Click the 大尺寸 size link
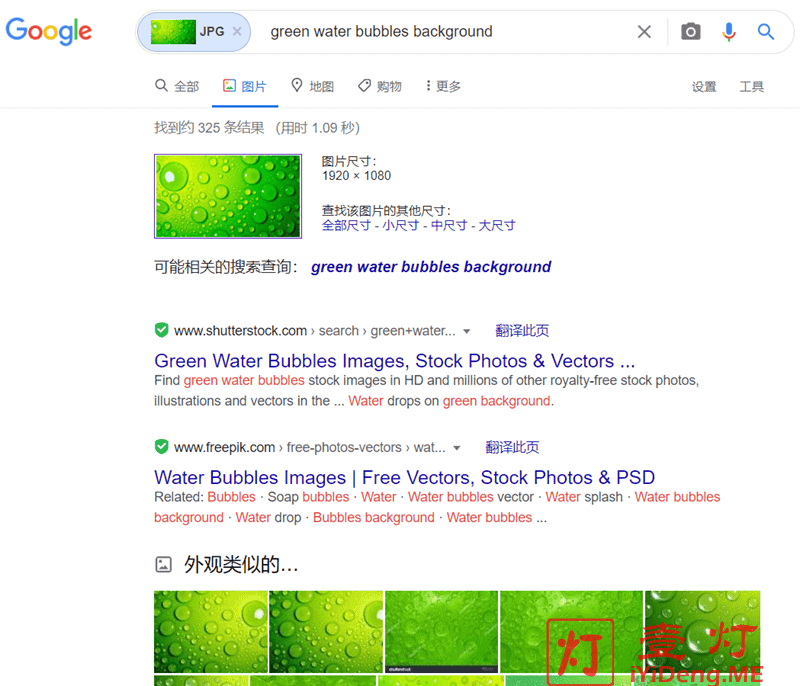The height and width of the screenshot is (686, 800). coord(496,225)
